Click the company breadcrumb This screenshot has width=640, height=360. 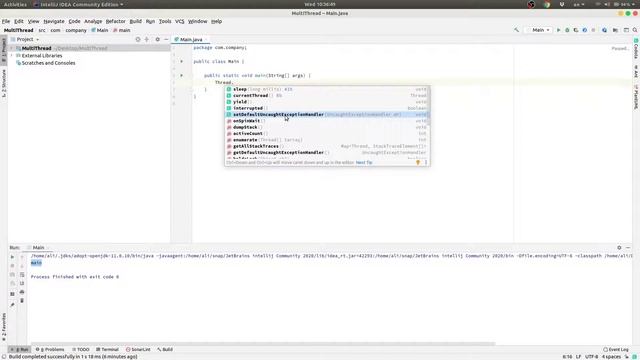click(x=76, y=30)
